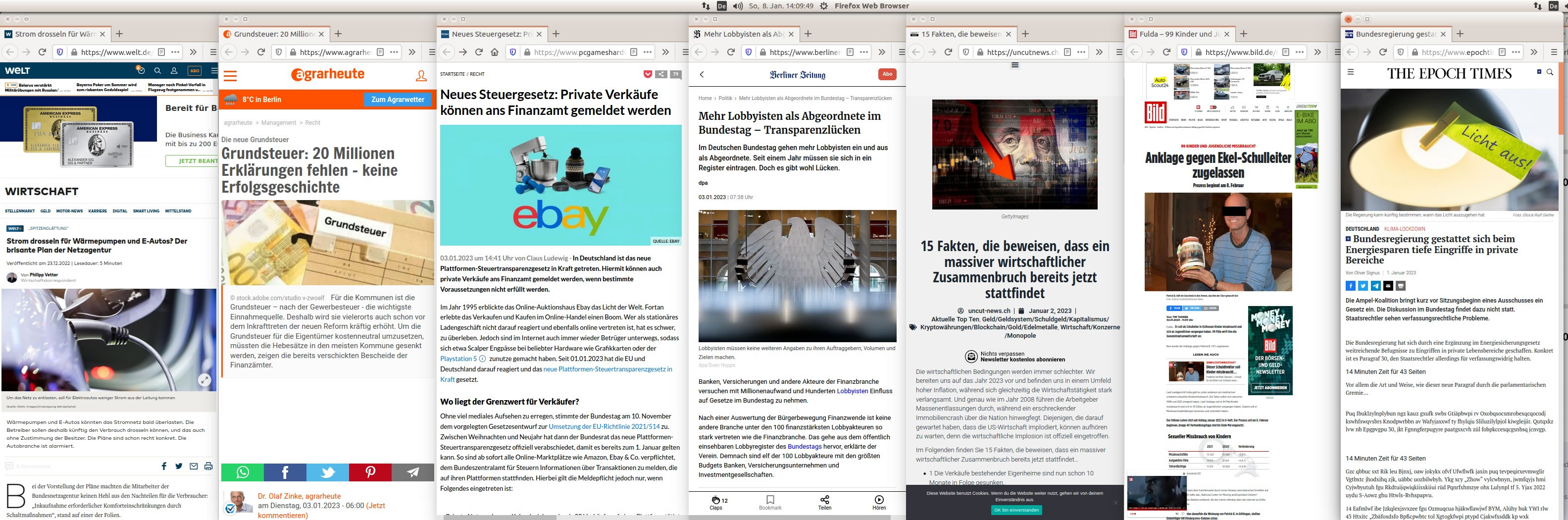Share WELT article on Facebook
This screenshot has width=1568, height=520.
click(x=164, y=466)
